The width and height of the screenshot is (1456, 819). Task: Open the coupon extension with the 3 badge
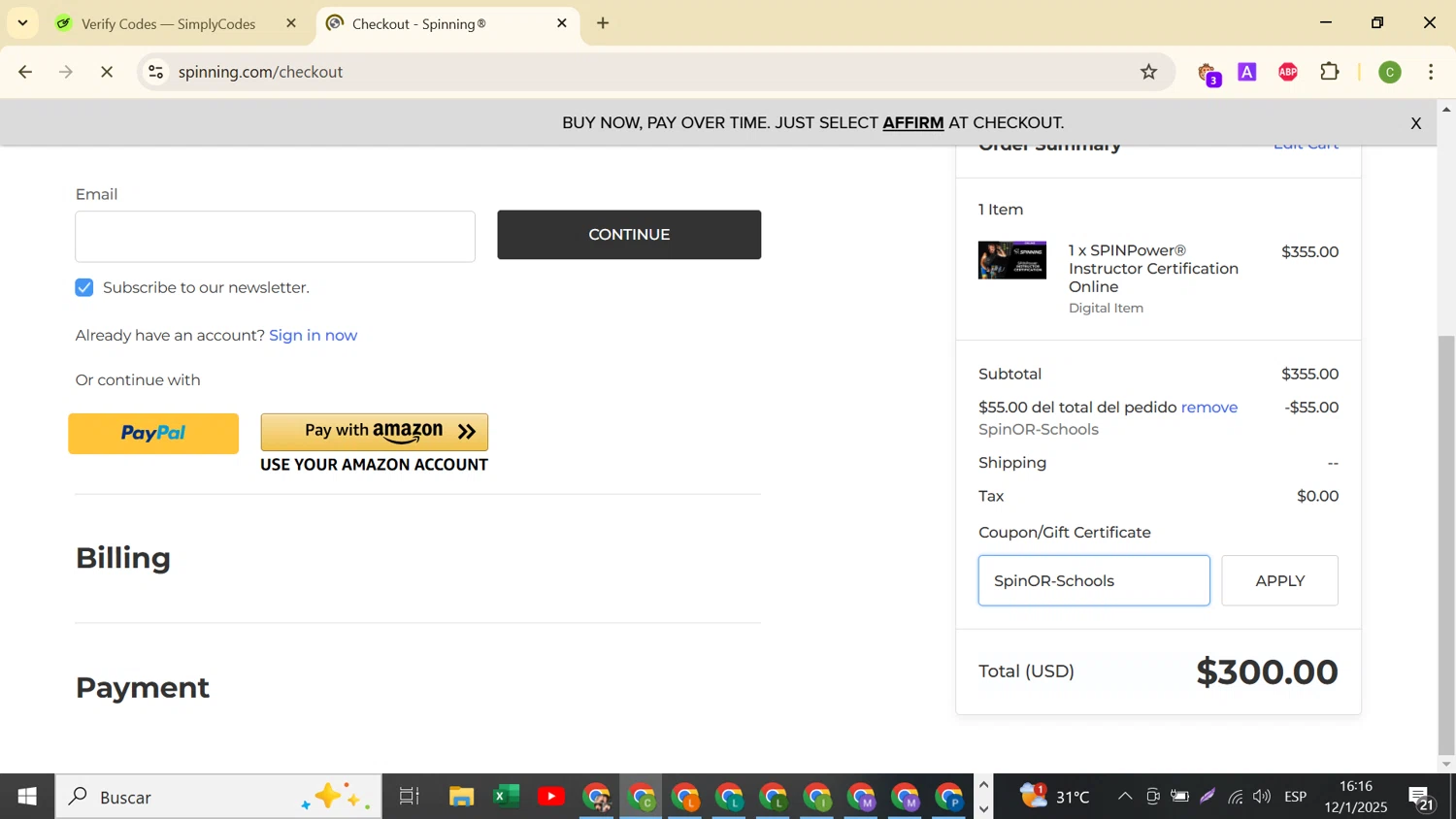click(x=1208, y=73)
